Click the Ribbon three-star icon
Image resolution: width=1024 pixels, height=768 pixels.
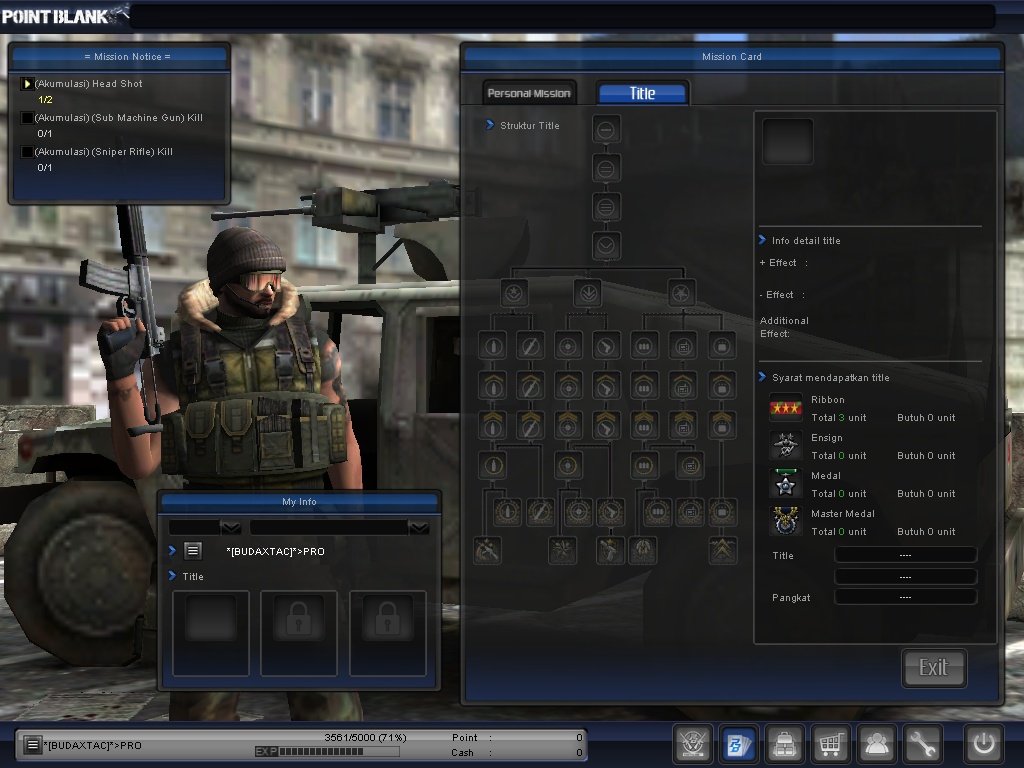pos(786,408)
